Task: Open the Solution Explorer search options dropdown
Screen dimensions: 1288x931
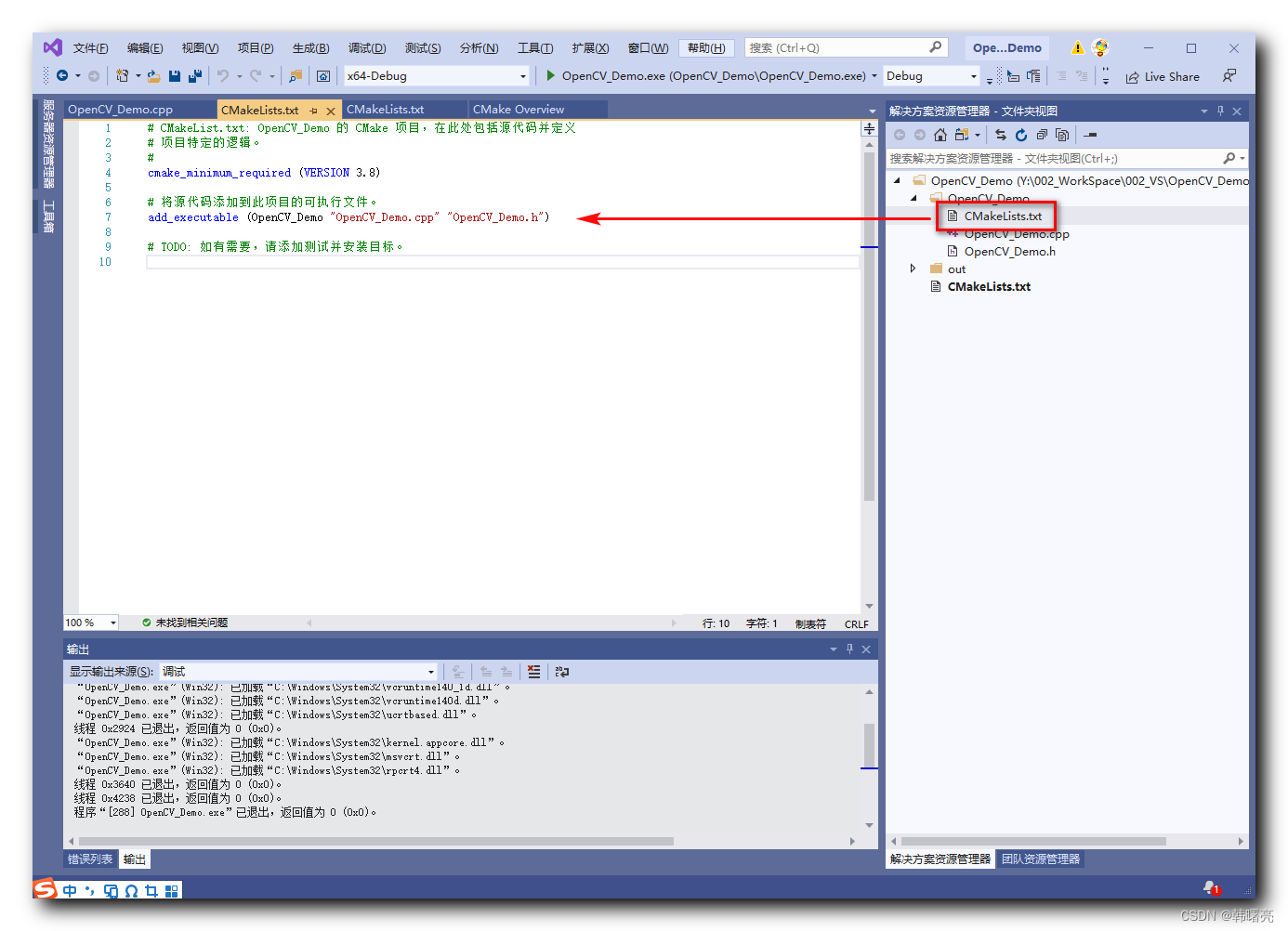Action: [x=1242, y=159]
